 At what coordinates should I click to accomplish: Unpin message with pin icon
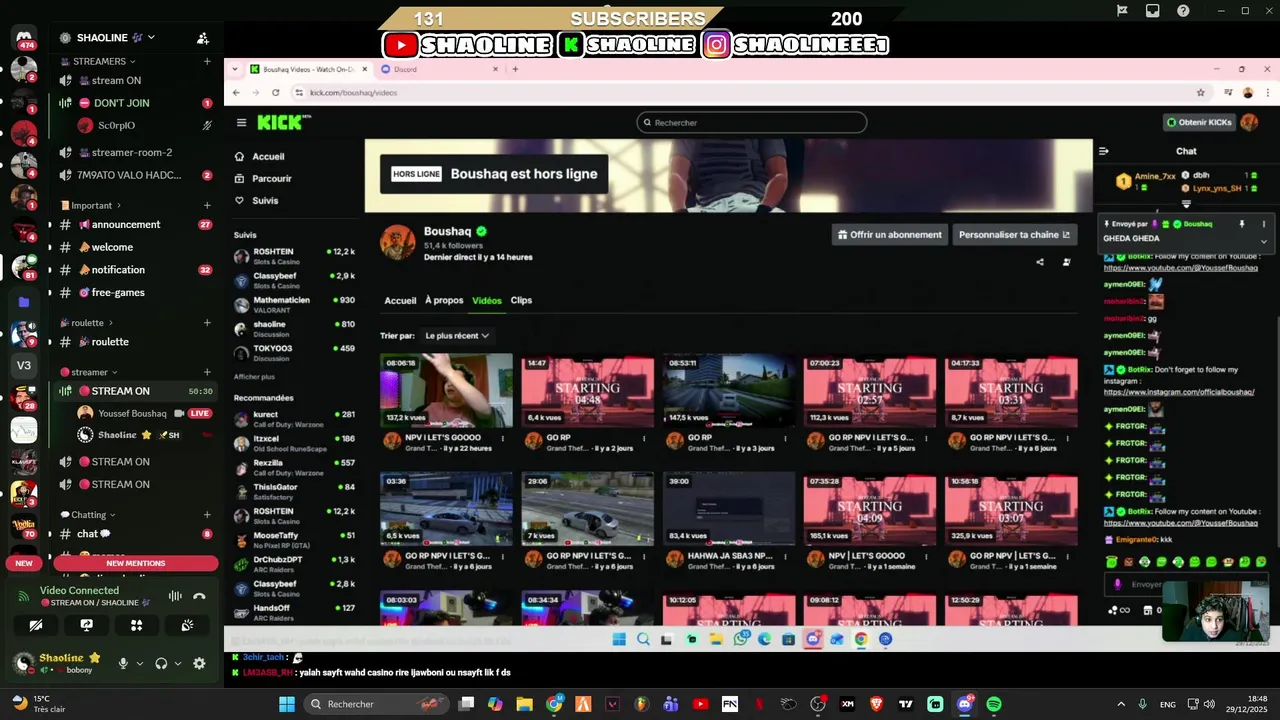1242,224
